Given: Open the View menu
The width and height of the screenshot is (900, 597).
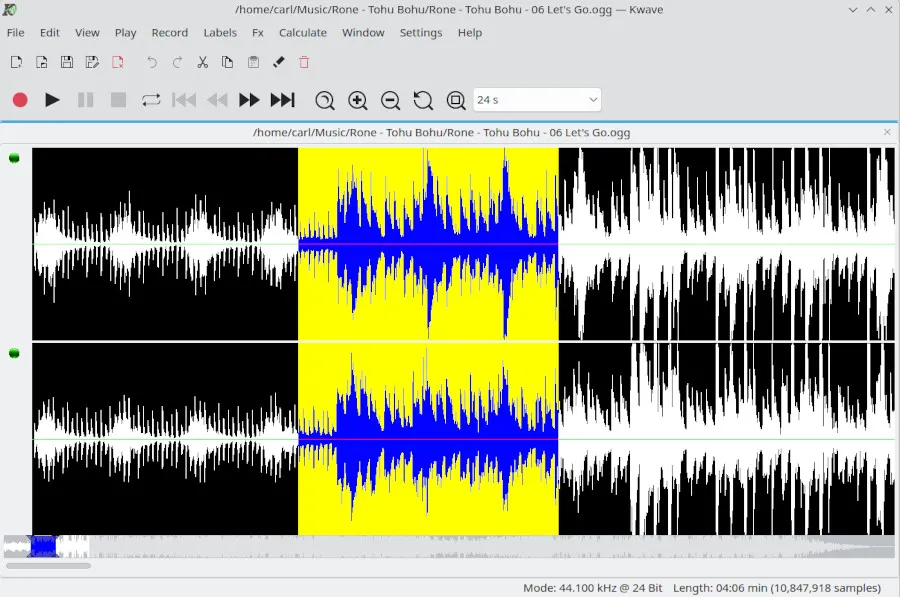Looking at the screenshot, I should [x=87, y=33].
